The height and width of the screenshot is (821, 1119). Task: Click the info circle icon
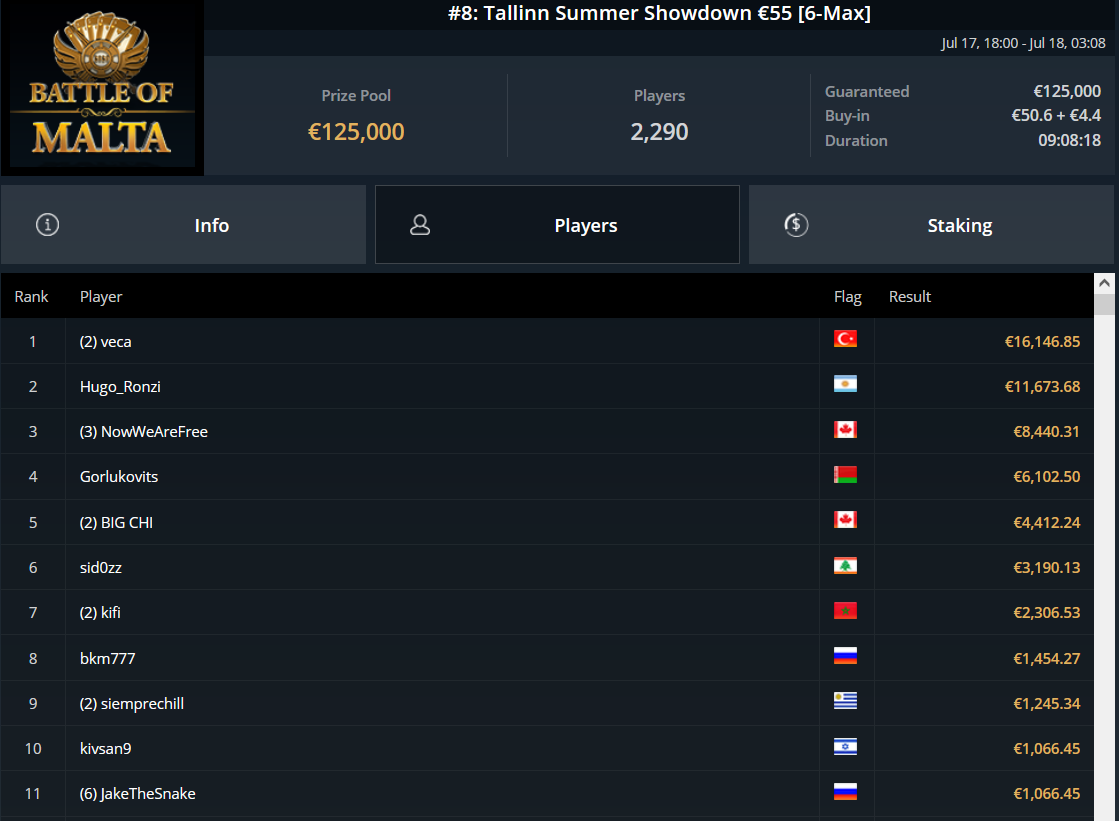47,225
